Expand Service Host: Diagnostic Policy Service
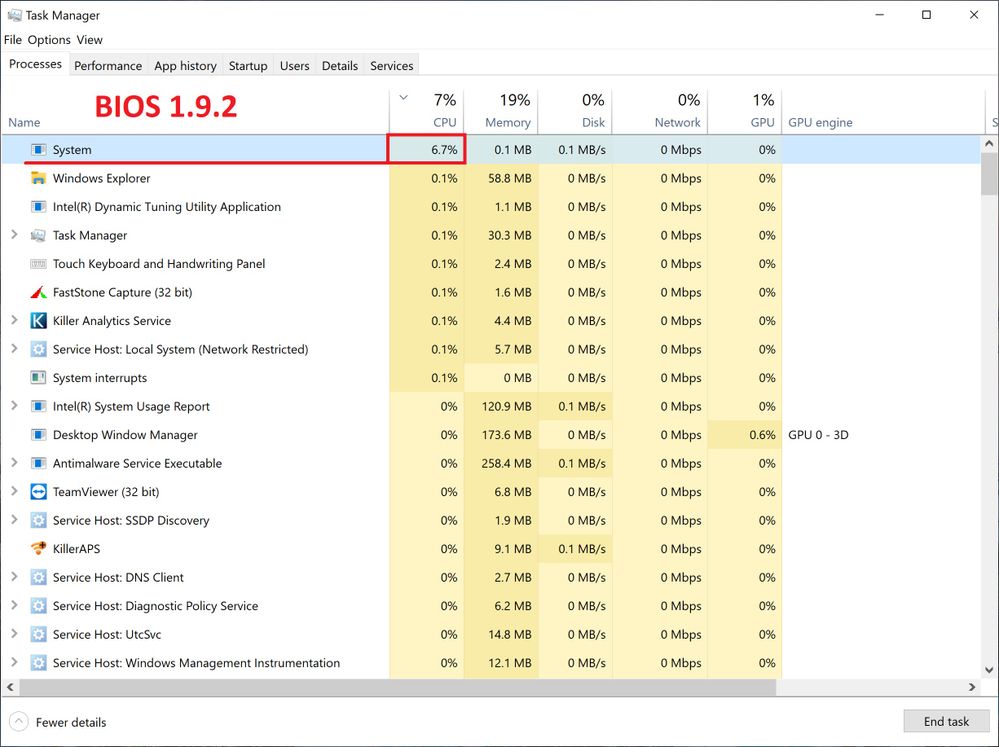The image size is (999, 747). click(14, 606)
